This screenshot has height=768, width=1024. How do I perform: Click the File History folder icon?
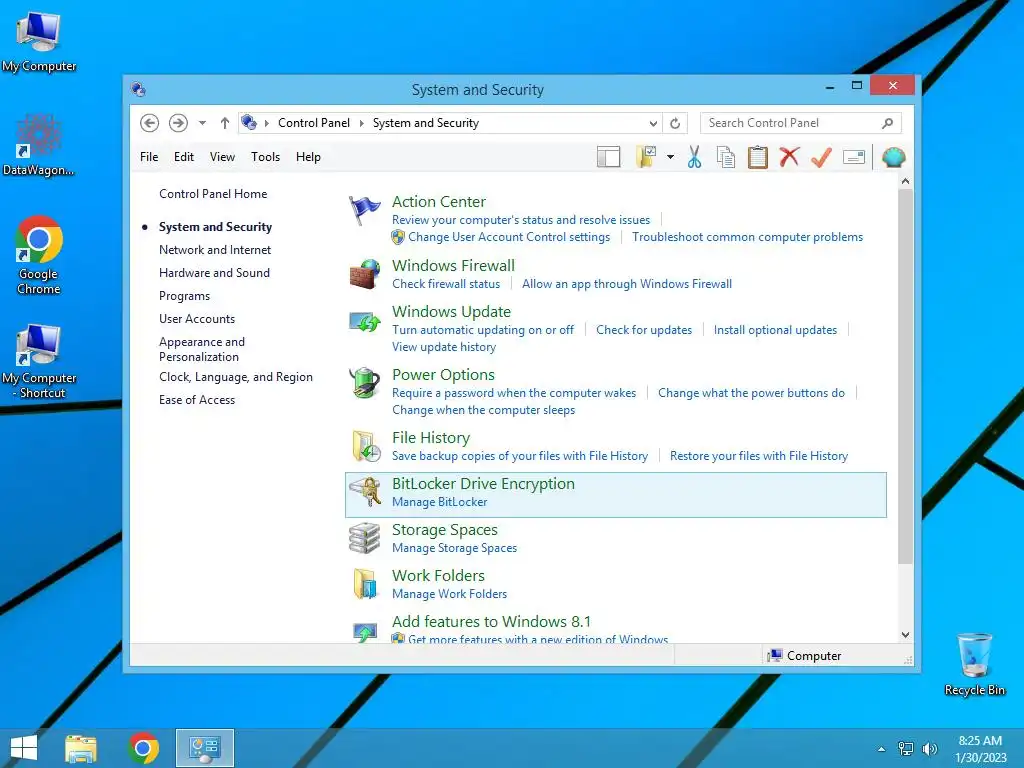click(366, 446)
